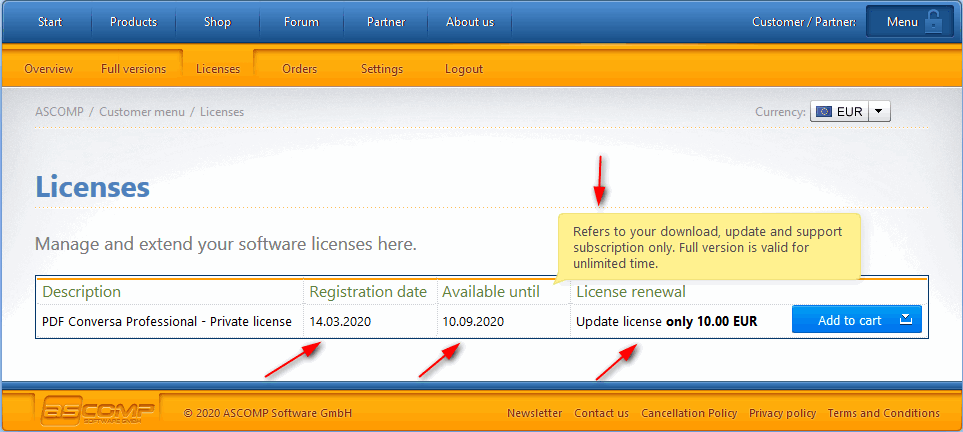Click Manage and extend your software licenses text
963x432 pixels.
[x=226, y=245]
